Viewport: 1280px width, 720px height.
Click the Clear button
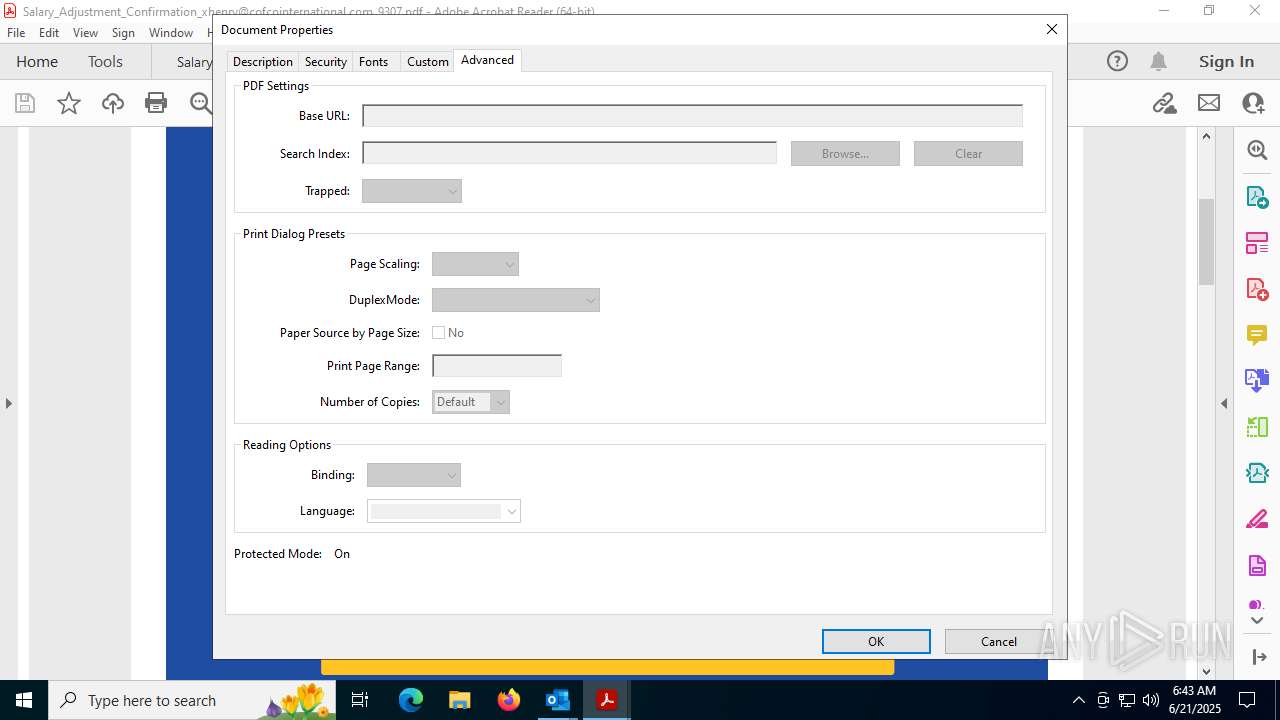(968, 154)
